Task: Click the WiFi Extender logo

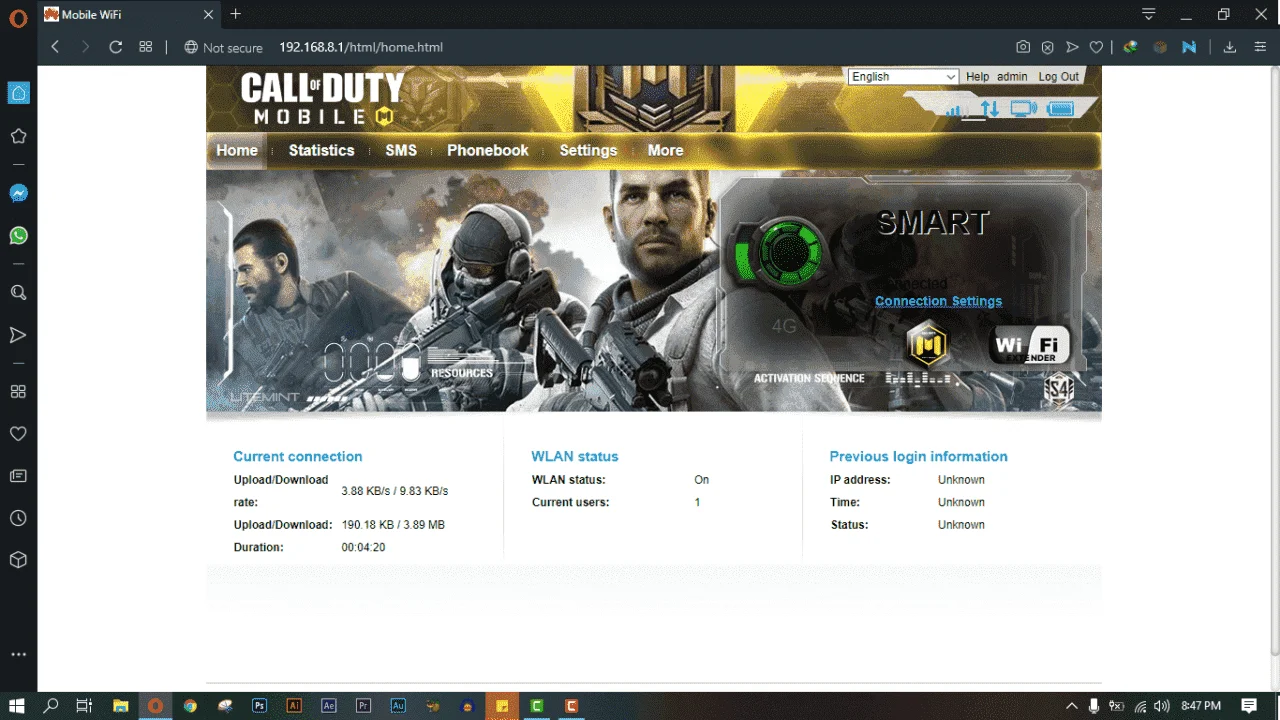Action: click(x=1030, y=346)
